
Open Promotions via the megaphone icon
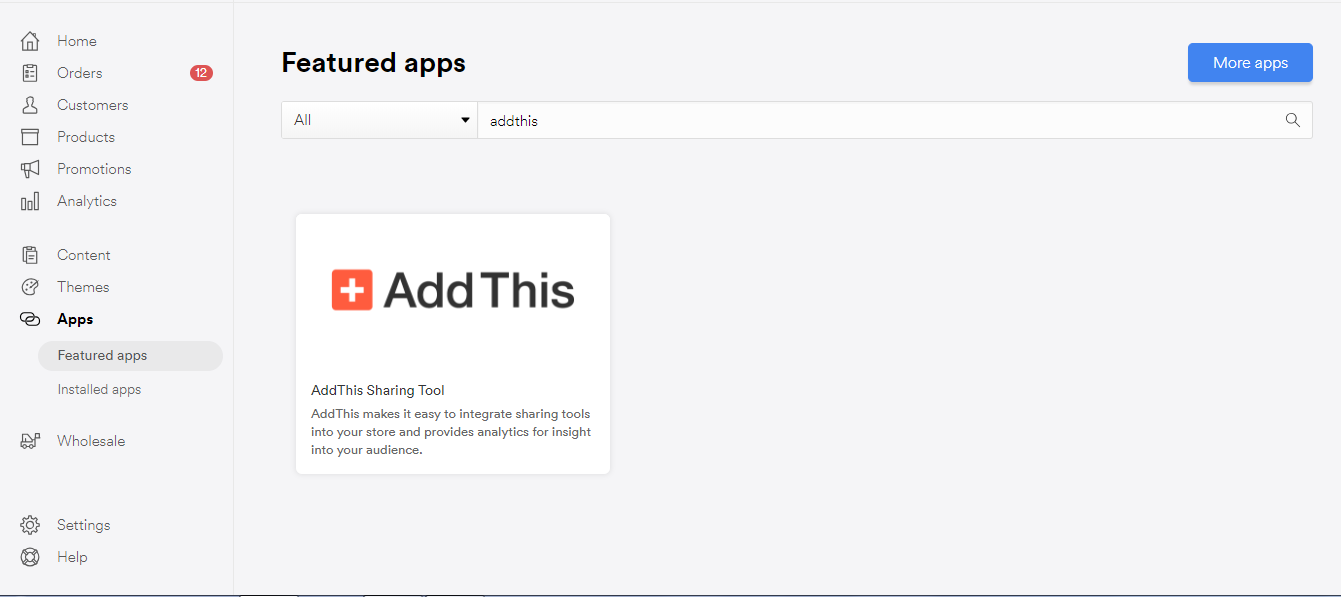coord(30,168)
